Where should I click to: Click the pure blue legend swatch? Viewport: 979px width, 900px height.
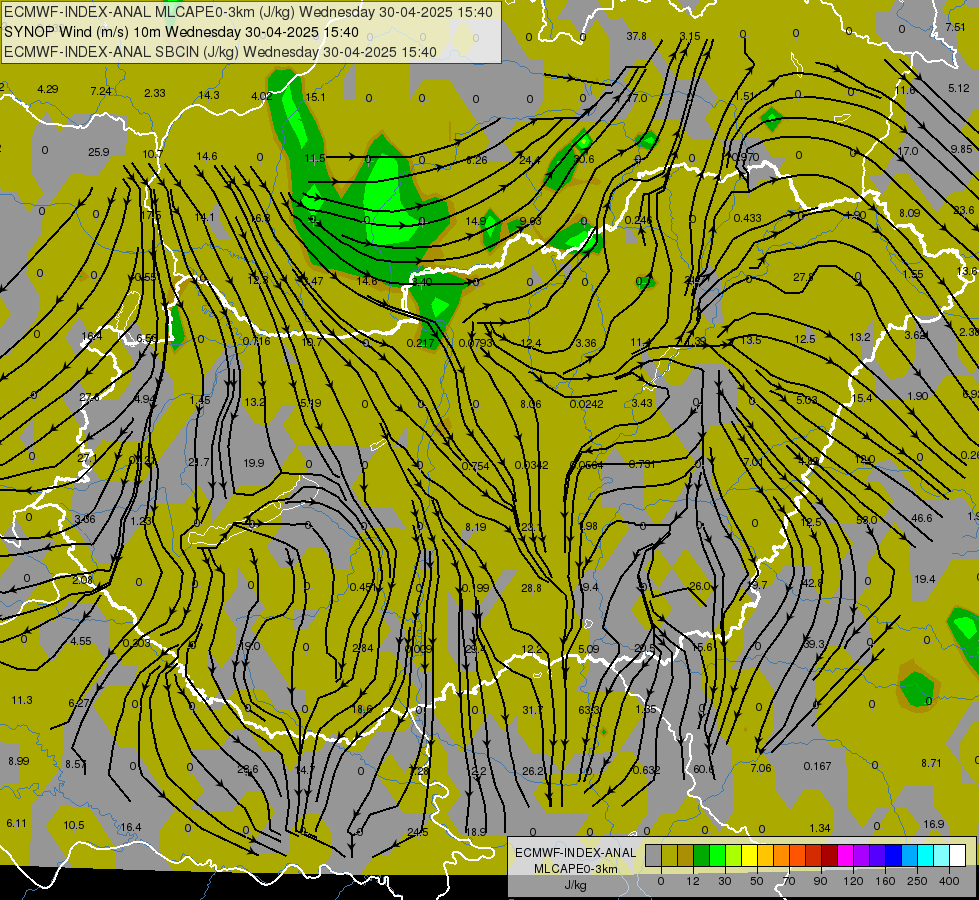893,855
